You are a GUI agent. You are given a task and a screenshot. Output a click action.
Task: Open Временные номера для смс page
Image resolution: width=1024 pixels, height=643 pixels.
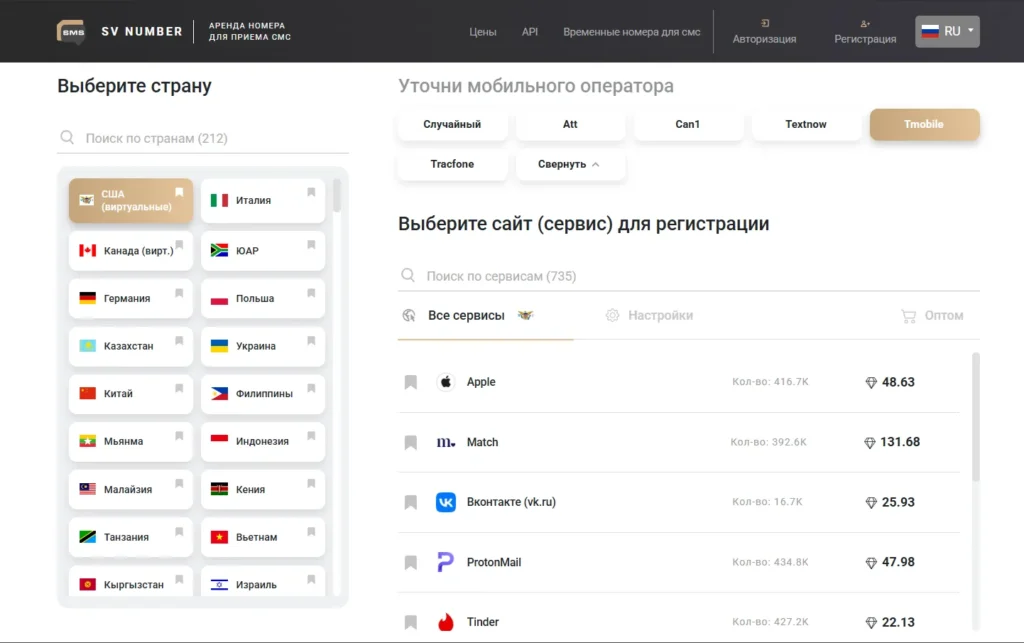tap(632, 32)
